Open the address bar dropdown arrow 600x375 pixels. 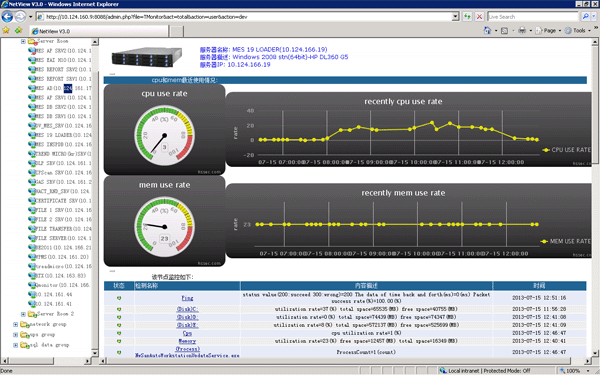pos(455,16)
